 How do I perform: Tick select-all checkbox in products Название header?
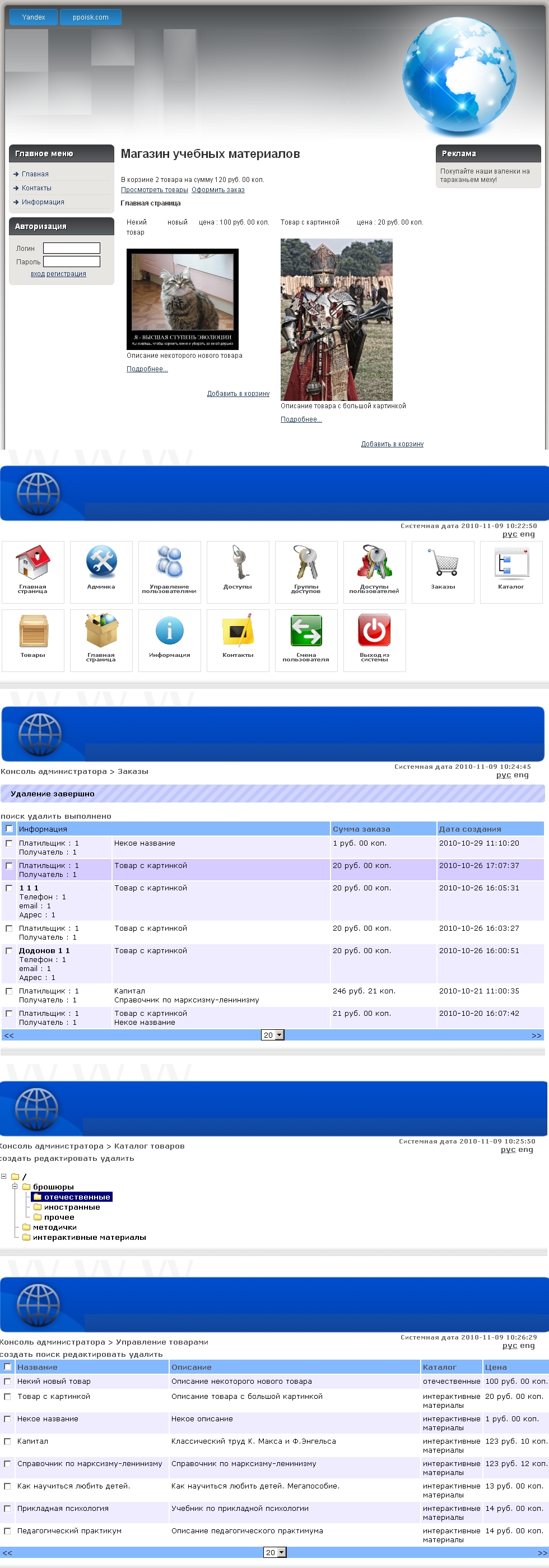7,1366
